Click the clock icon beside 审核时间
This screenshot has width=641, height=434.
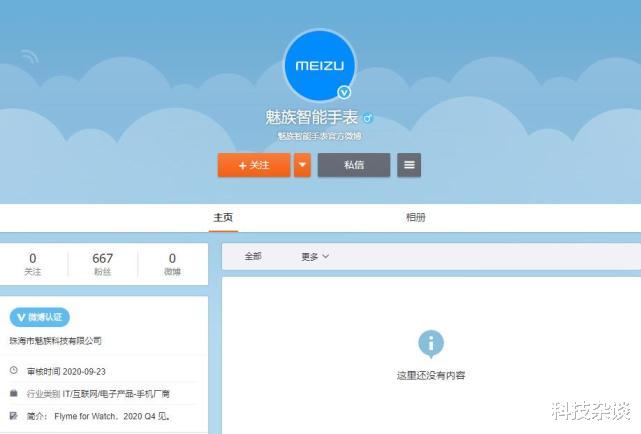coord(14,370)
